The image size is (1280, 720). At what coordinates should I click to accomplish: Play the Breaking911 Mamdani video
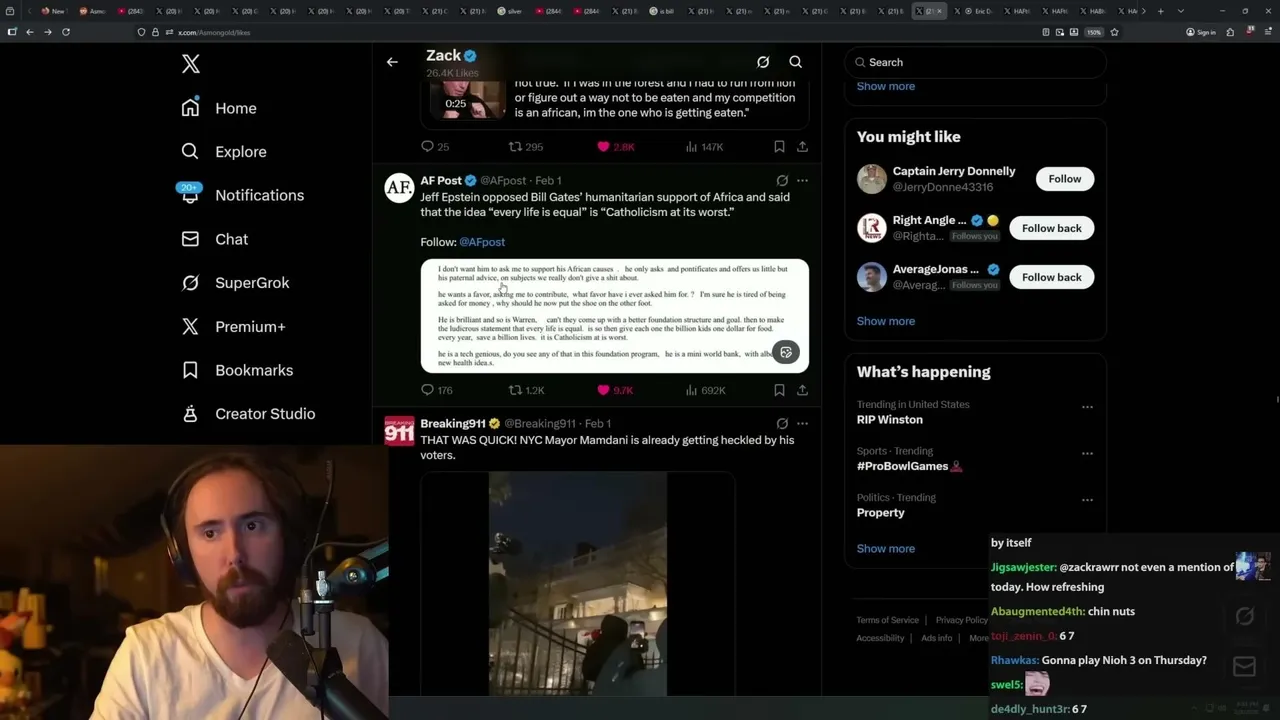coord(577,584)
